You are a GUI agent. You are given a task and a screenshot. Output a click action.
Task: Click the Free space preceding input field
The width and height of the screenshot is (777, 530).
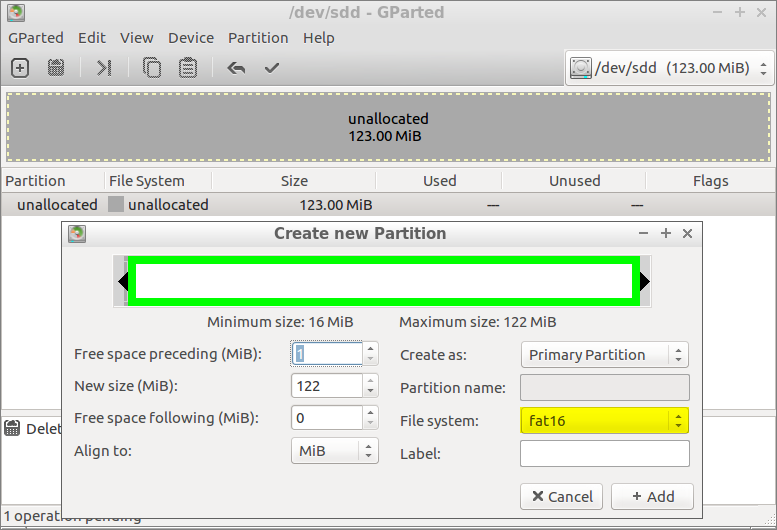pos(327,354)
